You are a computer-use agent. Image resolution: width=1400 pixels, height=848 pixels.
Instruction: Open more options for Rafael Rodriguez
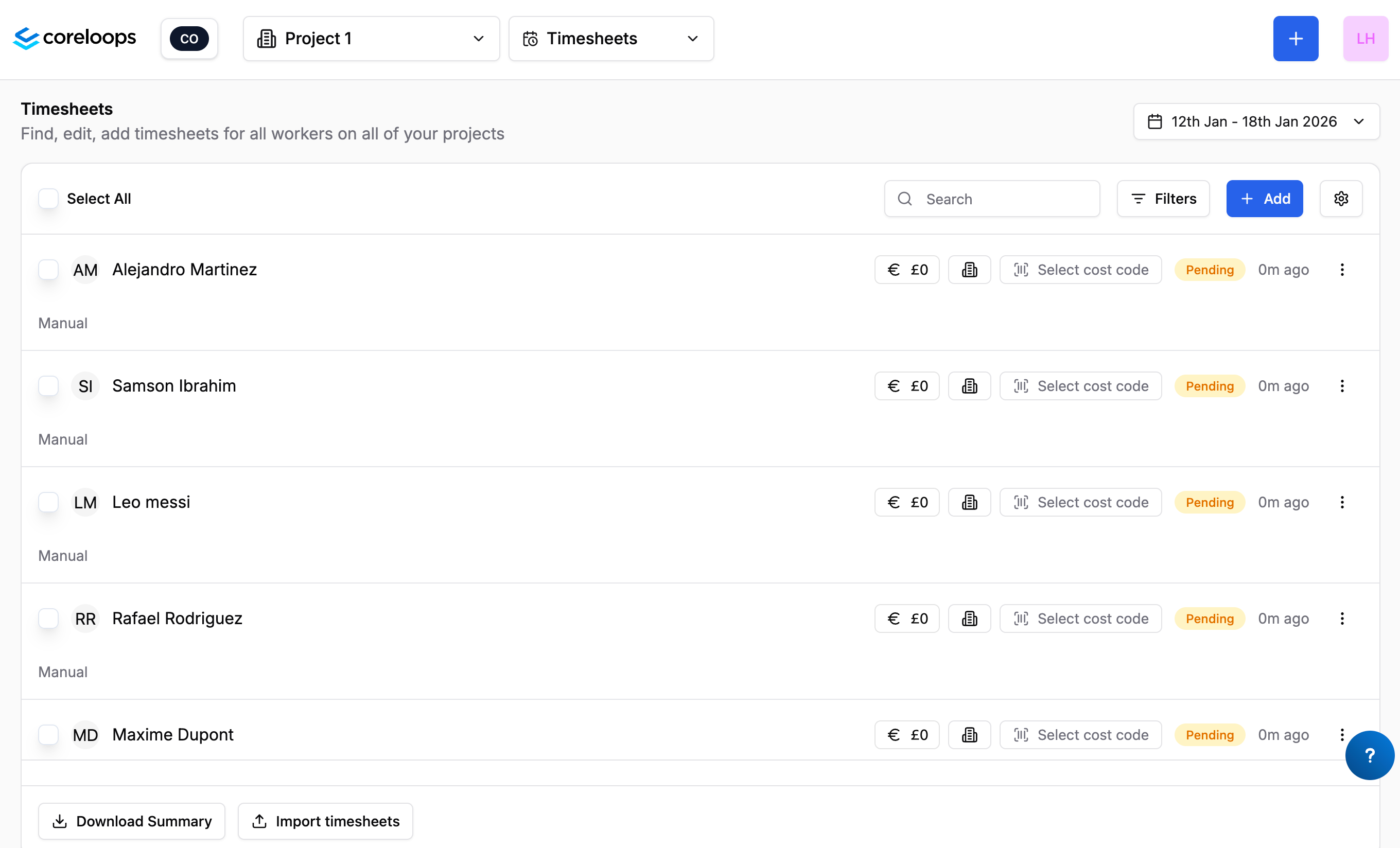[x=1342, y=619]
